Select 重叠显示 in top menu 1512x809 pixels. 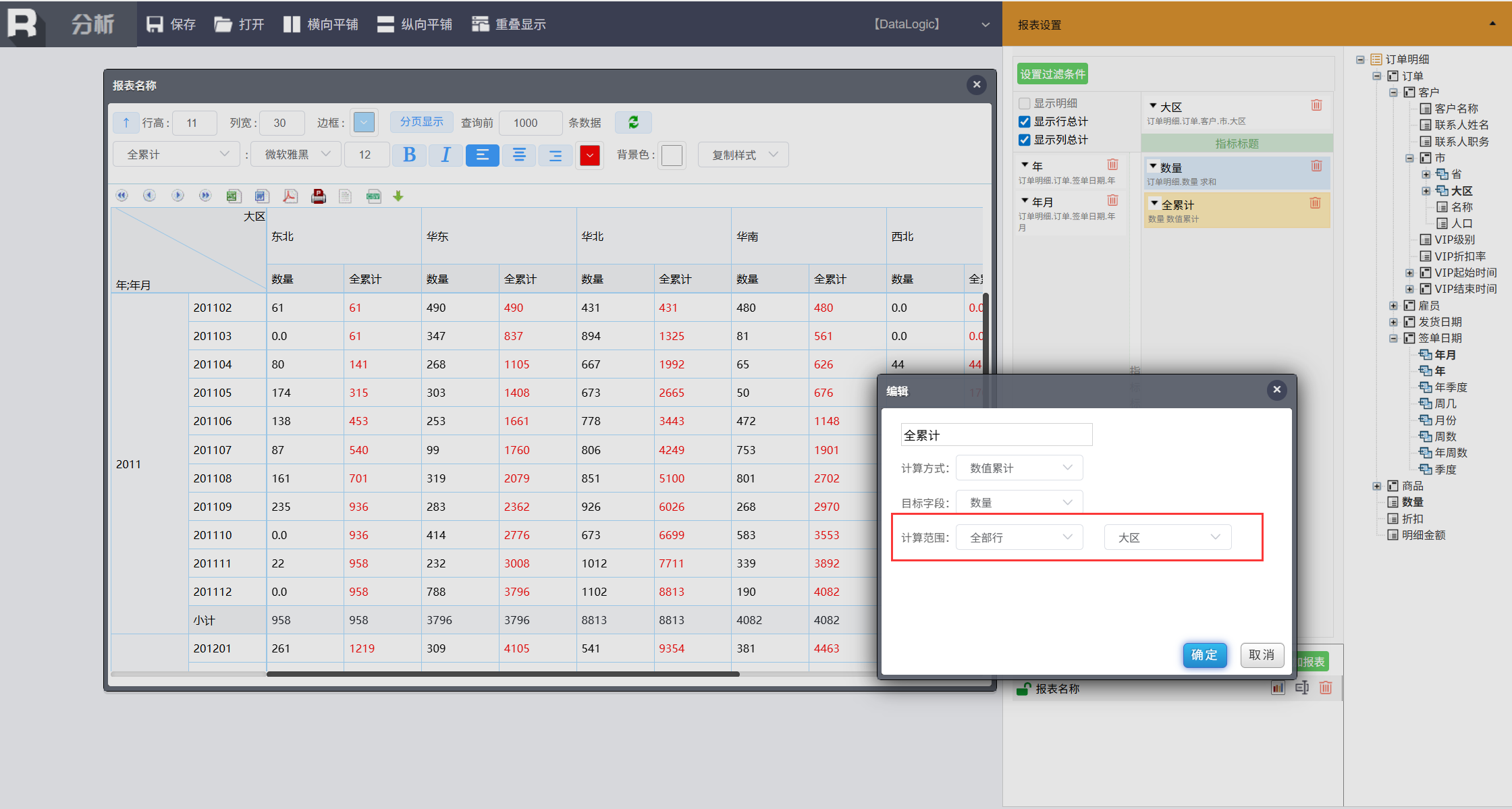[x=509, y=24]
